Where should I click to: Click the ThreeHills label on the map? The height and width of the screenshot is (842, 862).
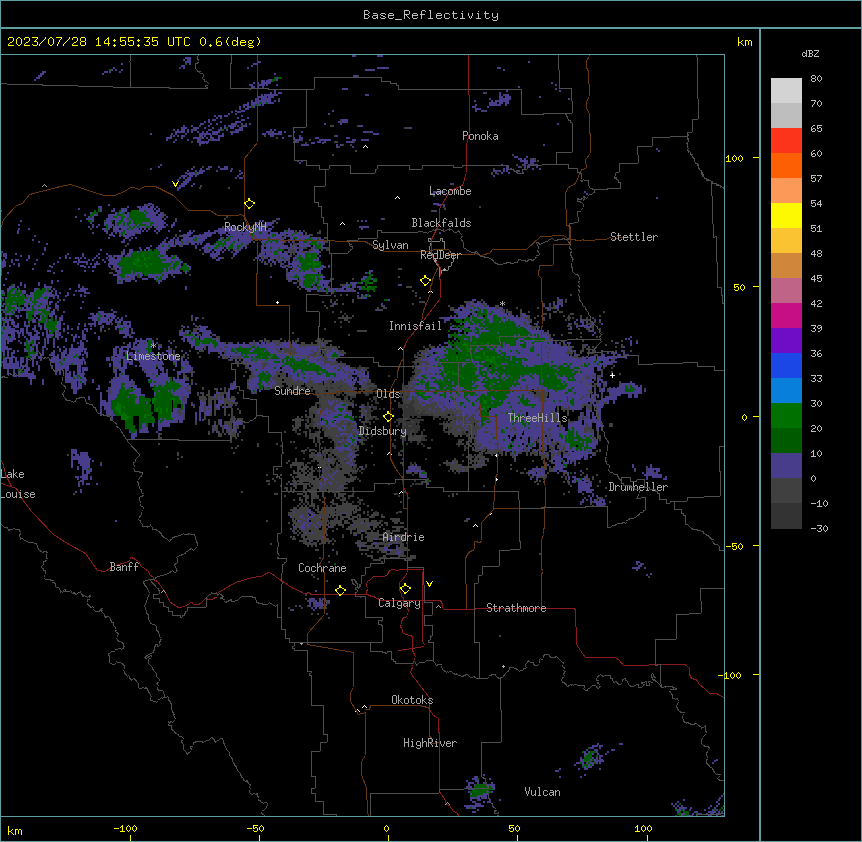pyautogui.click(x=537, y=418)
